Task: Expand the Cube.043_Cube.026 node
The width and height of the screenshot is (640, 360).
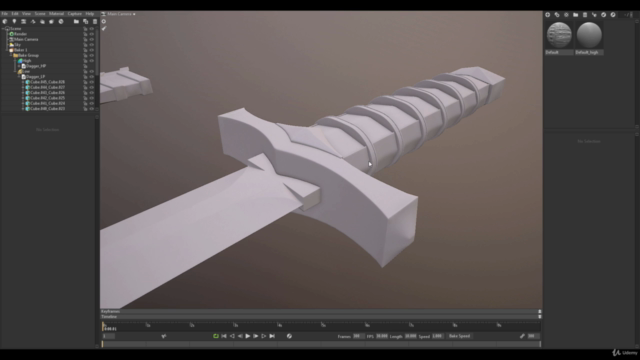Action: click(23, 92)
